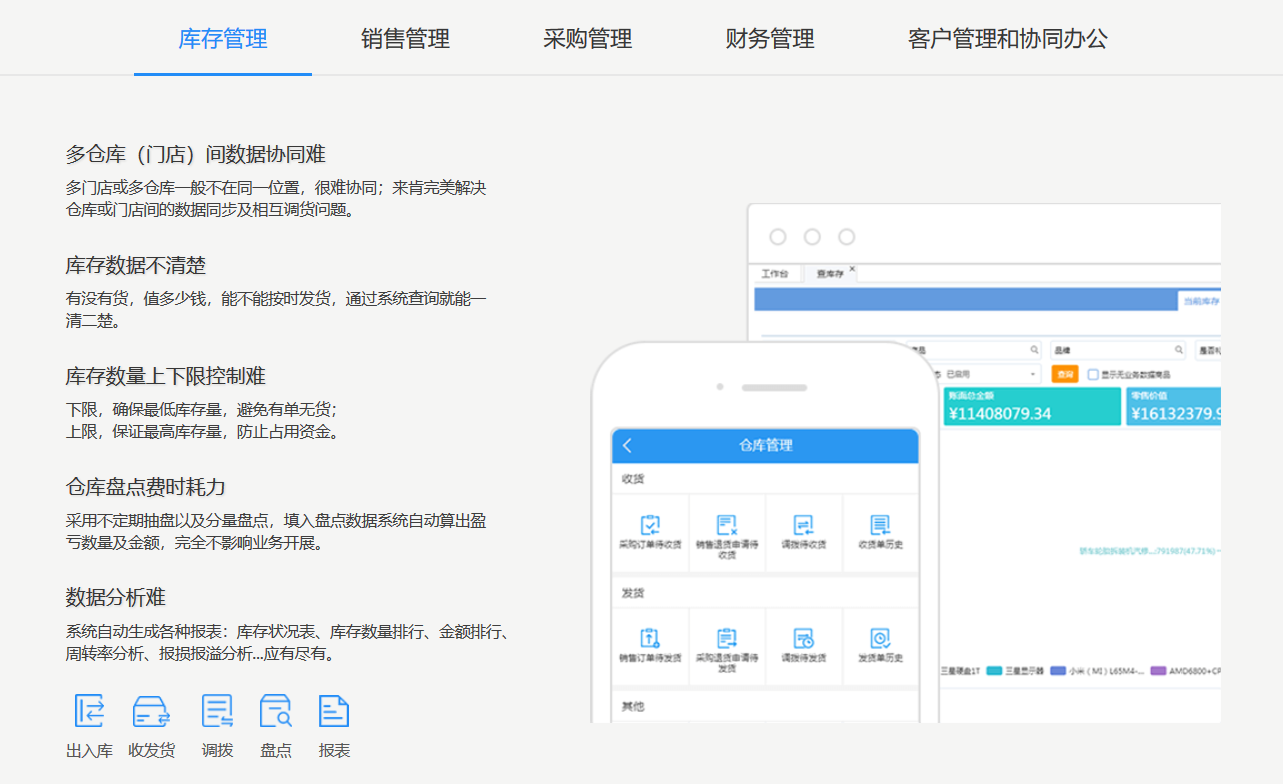The width and height of the screenshot is (1283, 784).
Task: Switch to the 销售管理 tab
Action: [x=404, y=38]
